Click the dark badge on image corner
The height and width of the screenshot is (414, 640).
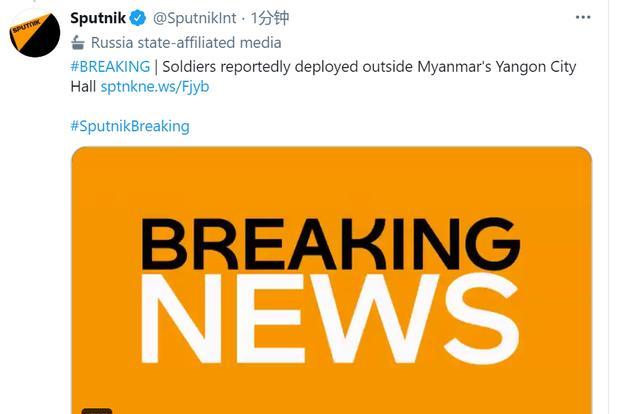(97, 410)
